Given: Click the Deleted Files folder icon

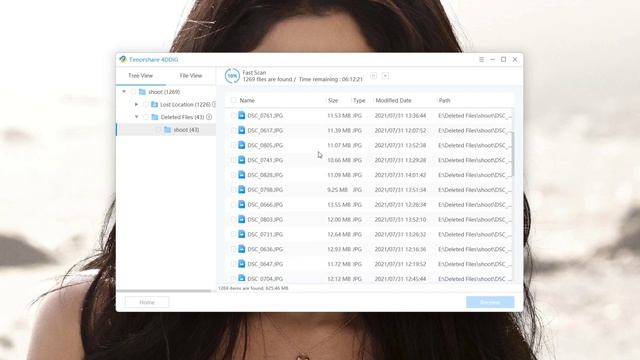Looking at the screenshot, I should [x=155, y=117].
